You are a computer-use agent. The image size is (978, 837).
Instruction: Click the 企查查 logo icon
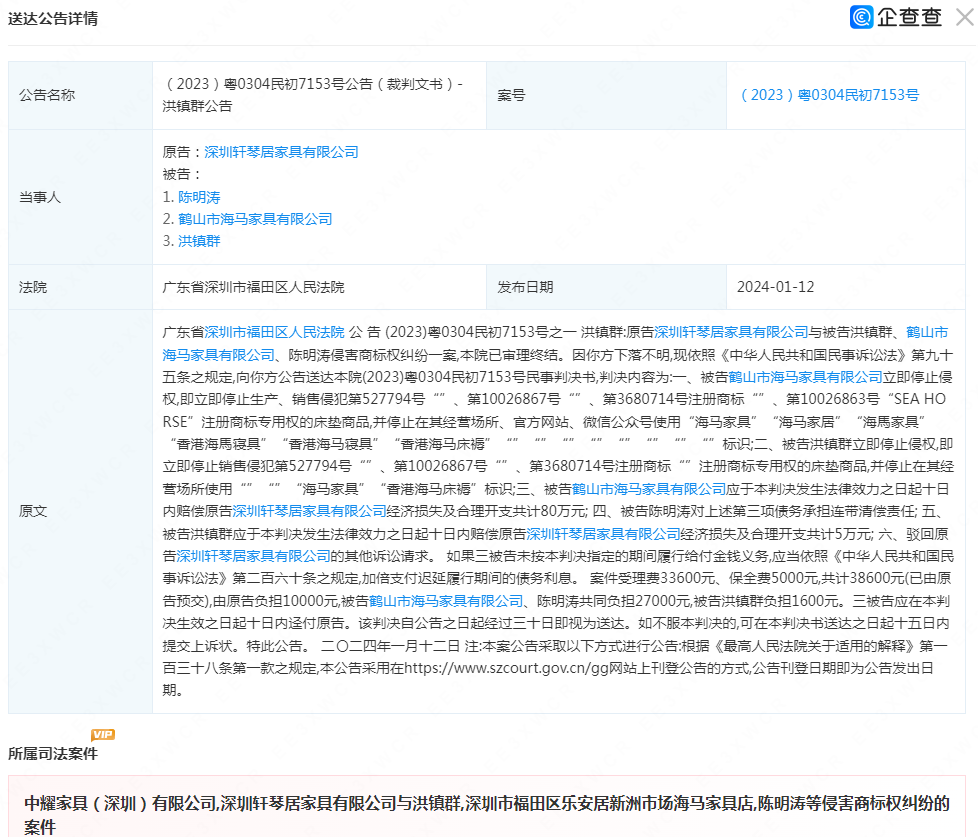[861, 17]
